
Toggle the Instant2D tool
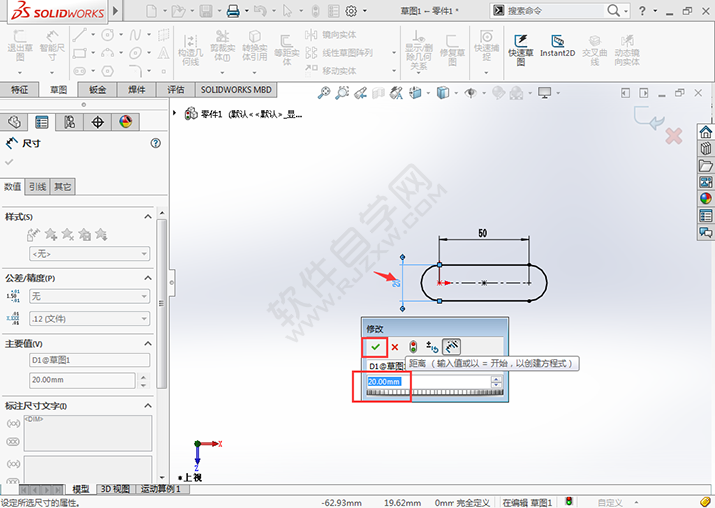pyautogui.click(x=557, y=46)
